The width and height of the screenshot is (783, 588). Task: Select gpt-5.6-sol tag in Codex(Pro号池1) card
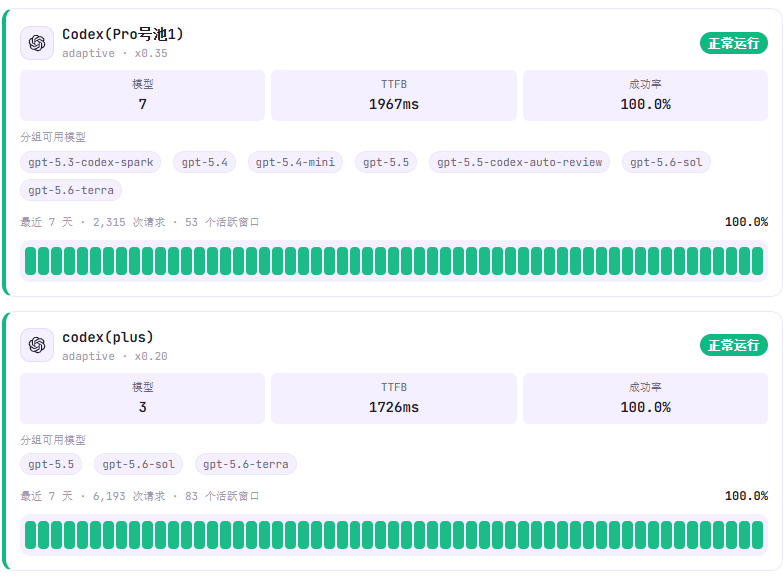coord(666,162)
